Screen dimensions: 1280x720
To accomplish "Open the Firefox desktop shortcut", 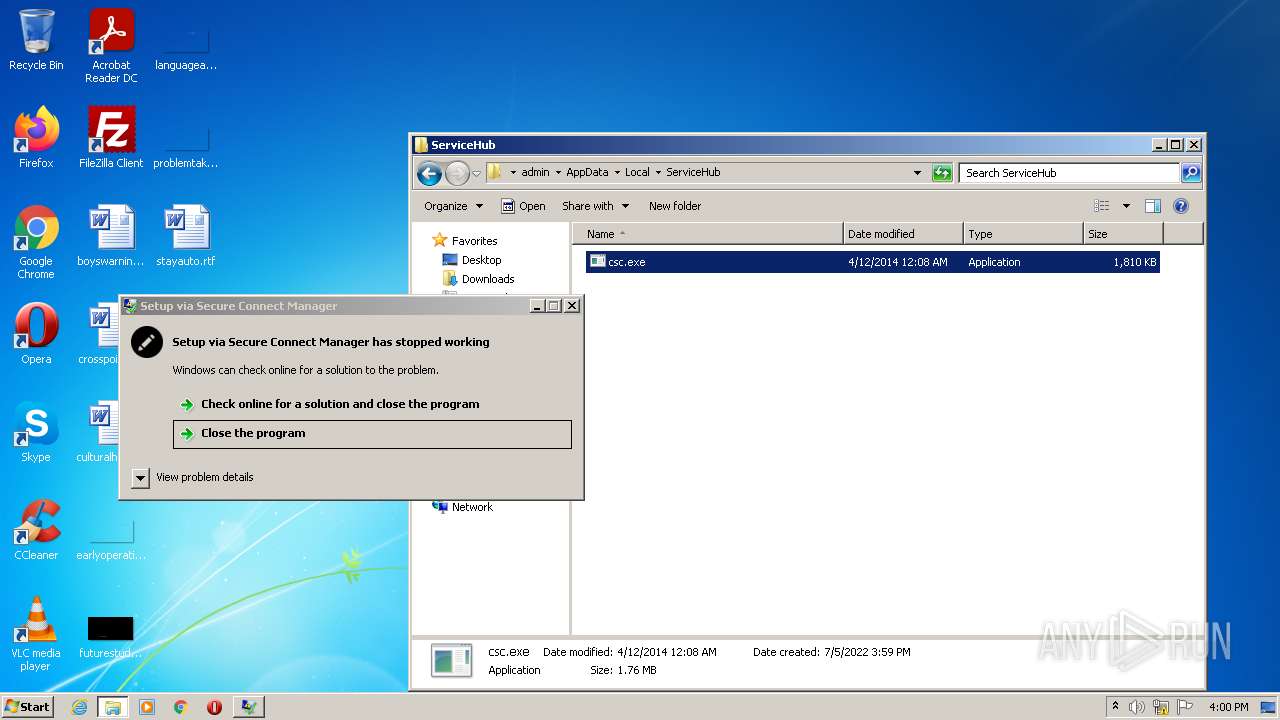I will tap(36, 138).
